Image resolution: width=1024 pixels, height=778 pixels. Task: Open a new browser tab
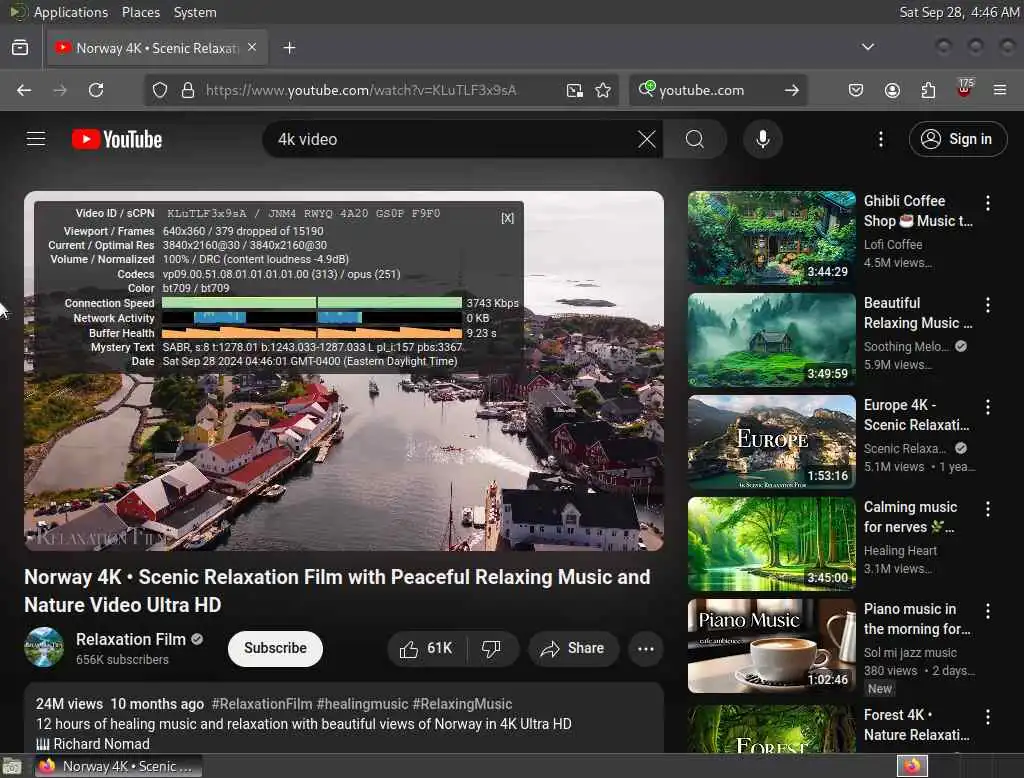tap(289, 48)
